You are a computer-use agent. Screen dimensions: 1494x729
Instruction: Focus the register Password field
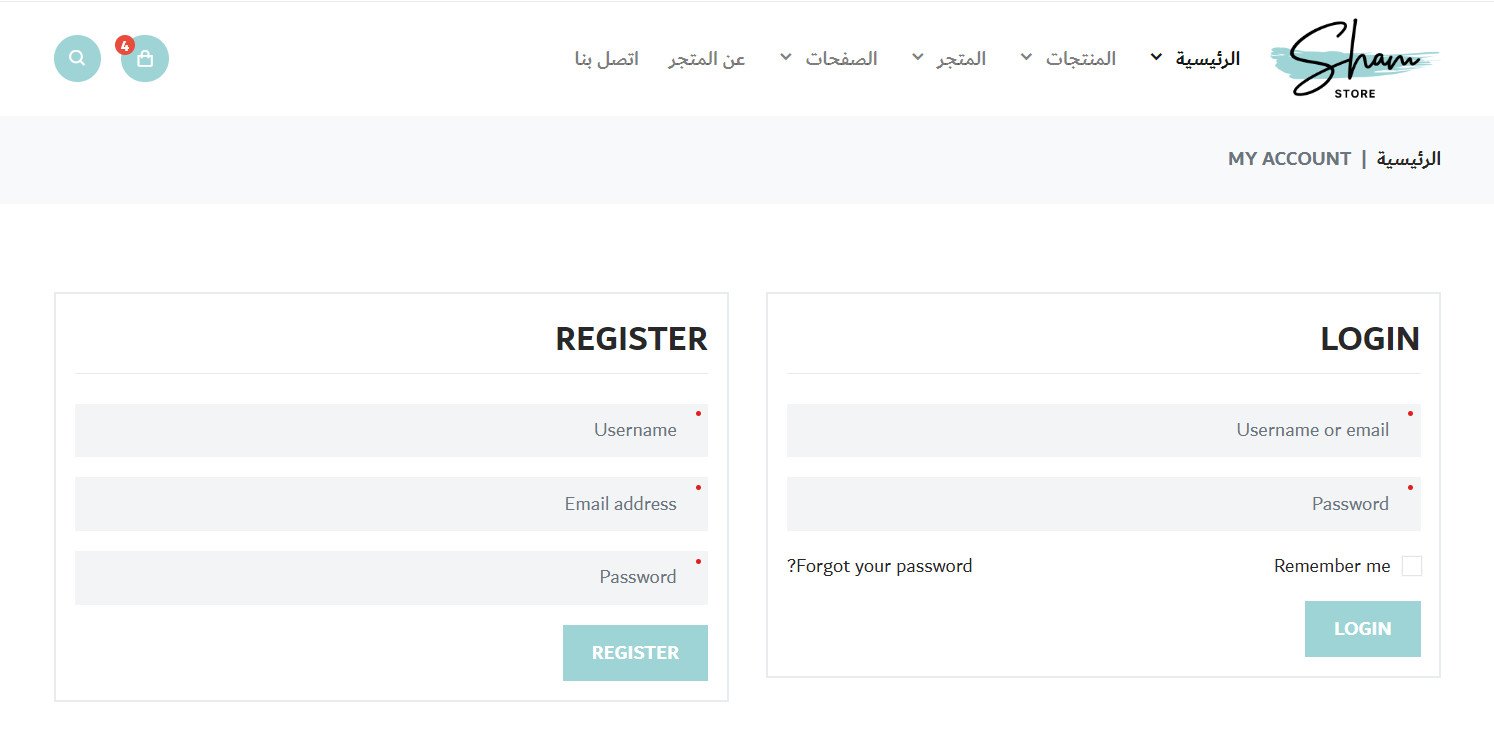pyautogui.click(x=391, y=577)
